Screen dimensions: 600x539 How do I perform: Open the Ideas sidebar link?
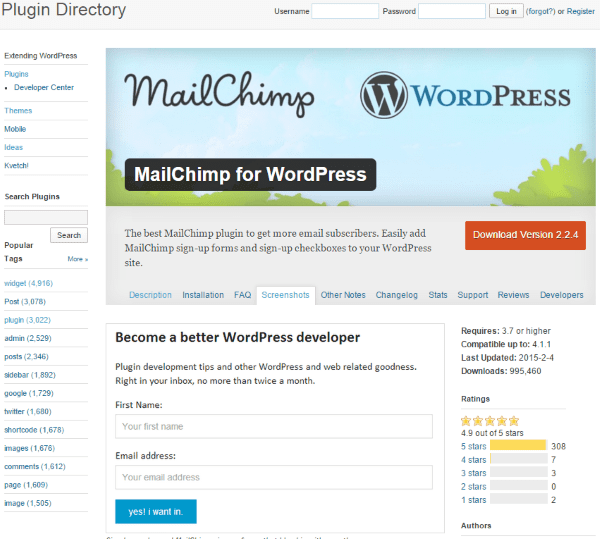point(13,147)
